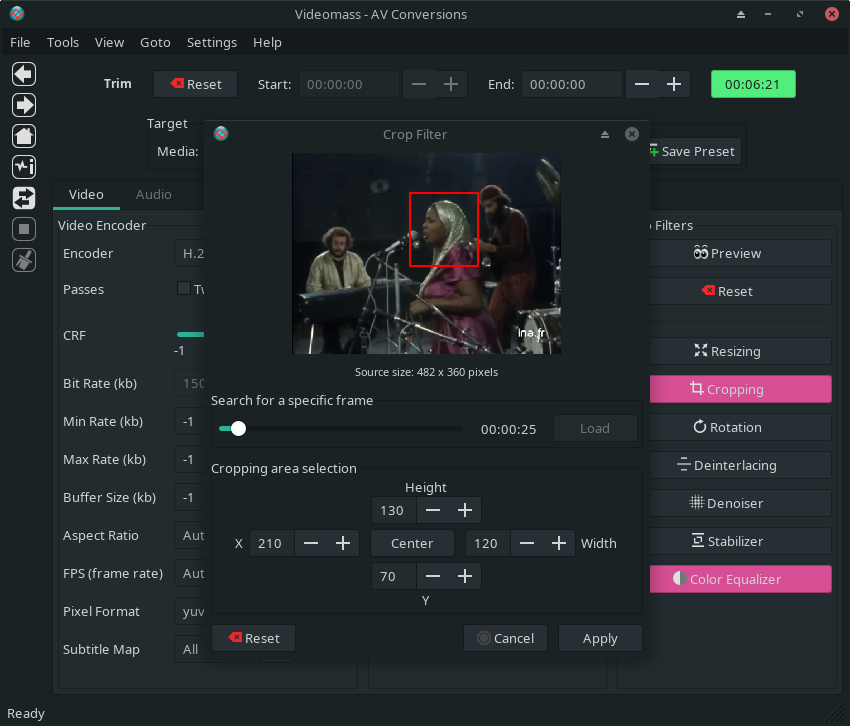Image resolution: width=850 pixels, height=726 pixels.
Task: Open the Settings menu
Action: tap(212, 42)
